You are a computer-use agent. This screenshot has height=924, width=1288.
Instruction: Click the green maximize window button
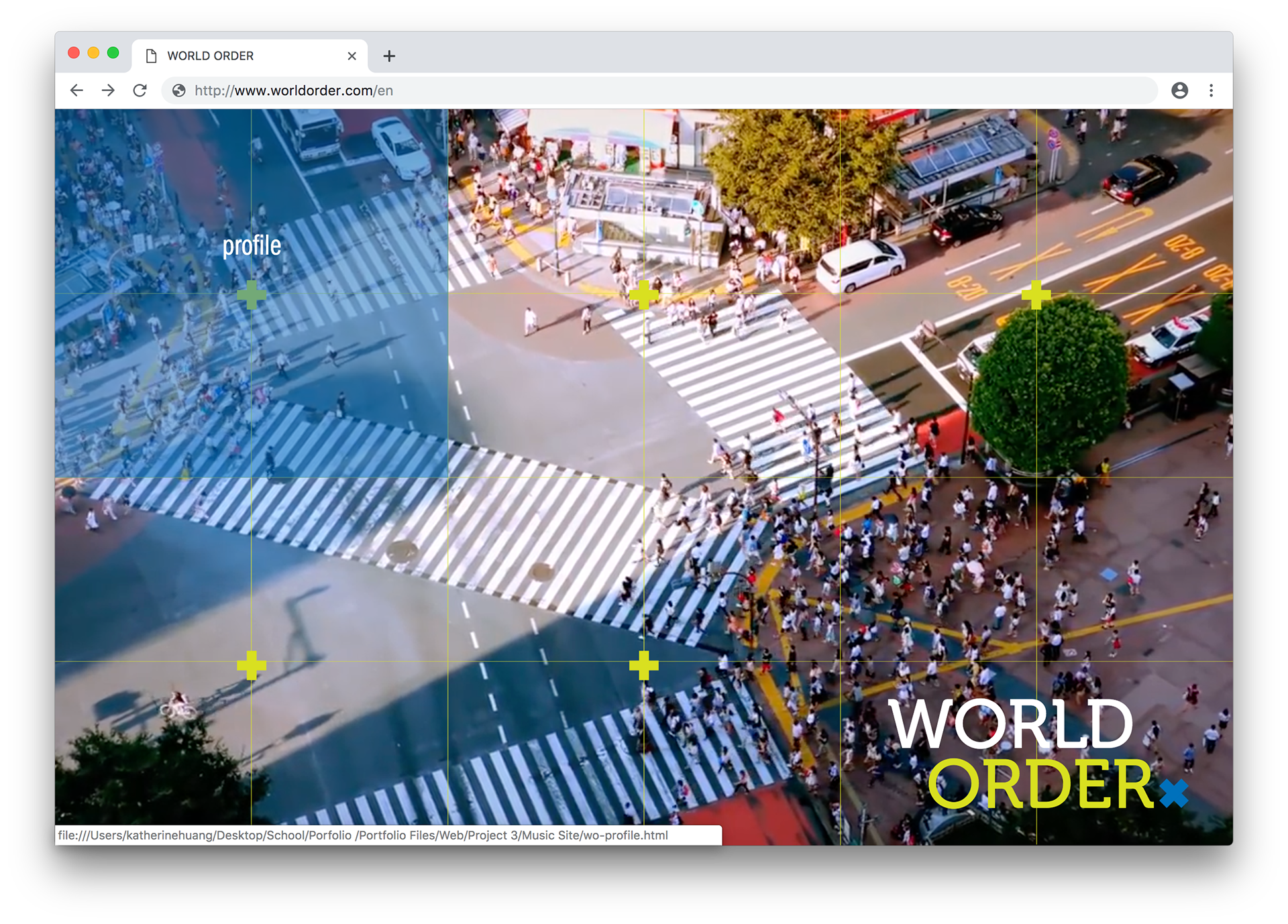point(113,53)
